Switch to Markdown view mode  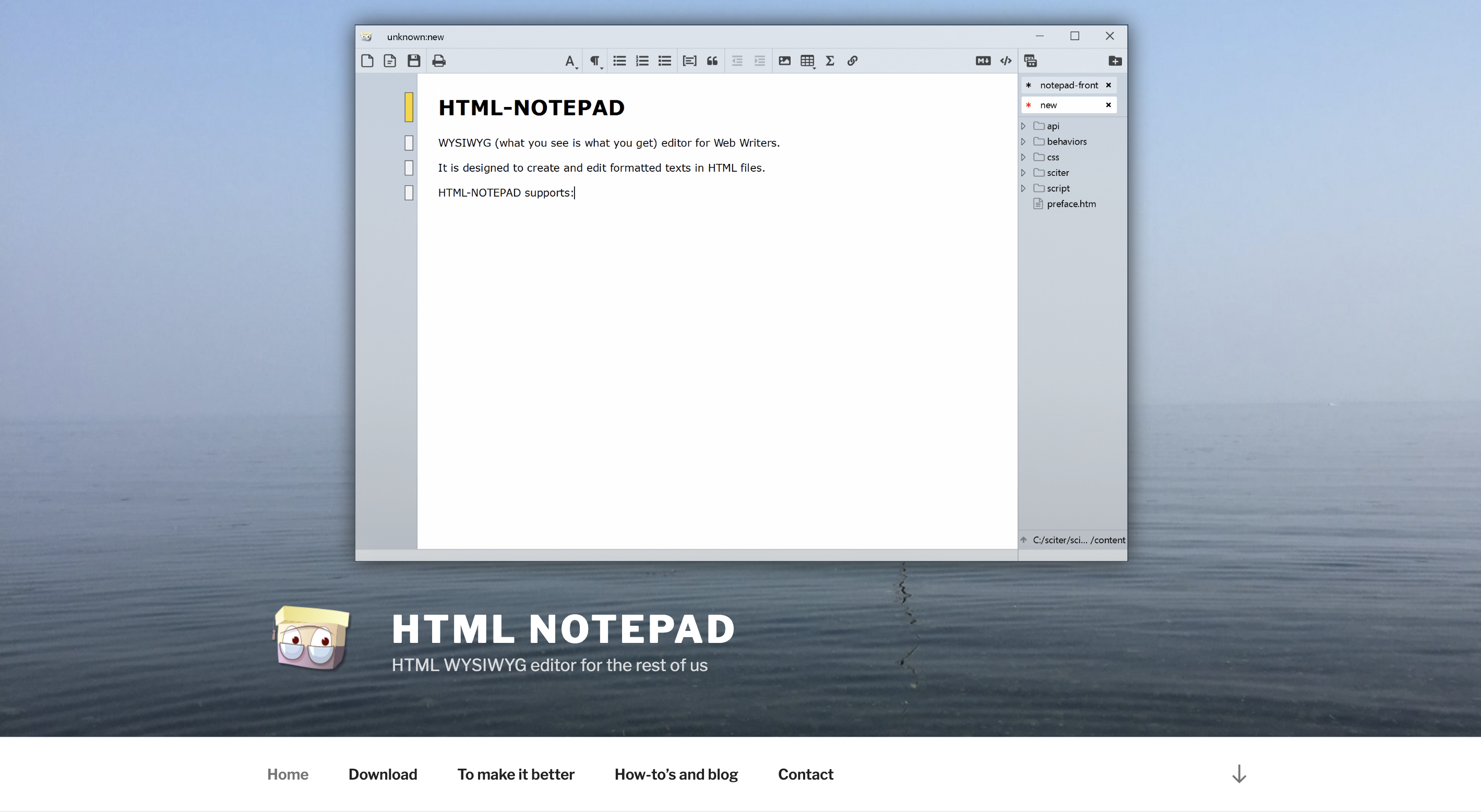[983, 61]
